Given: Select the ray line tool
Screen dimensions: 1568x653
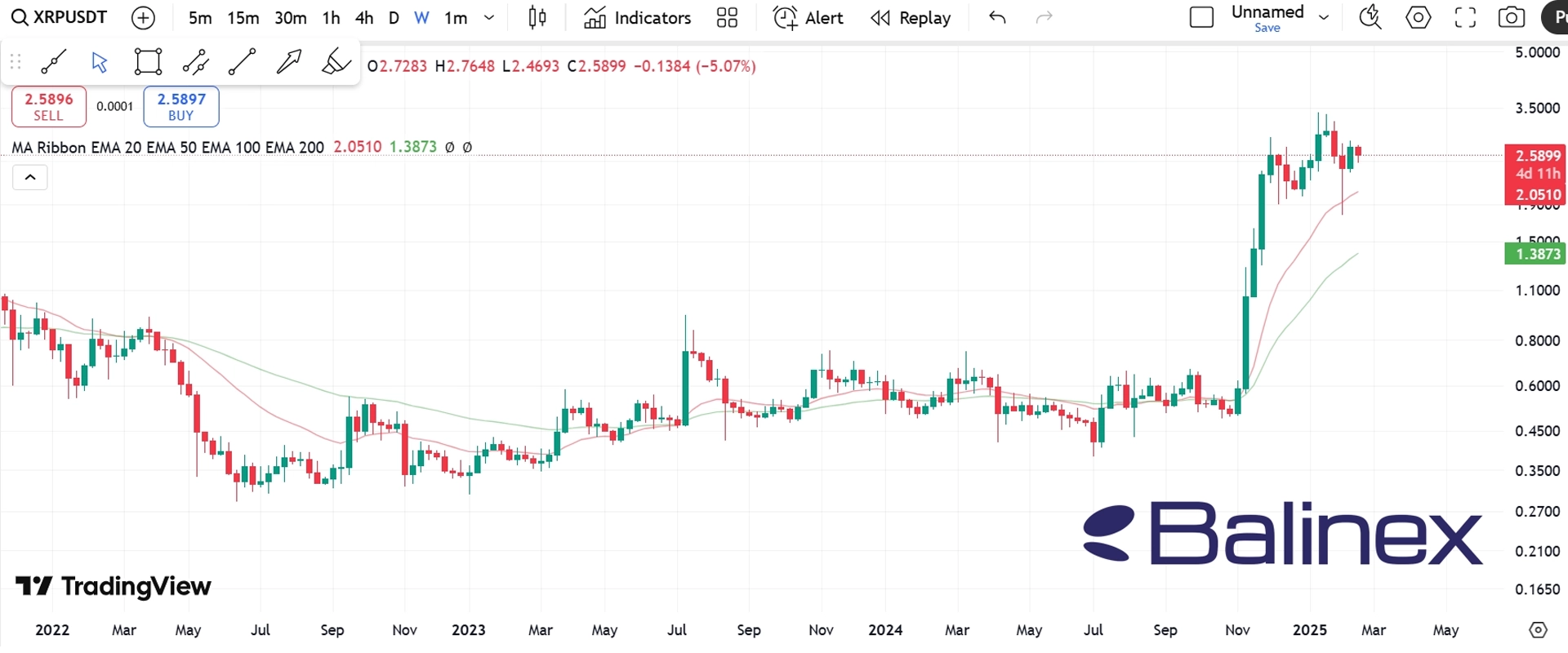Looking at the screenshot, I should [242, 61].
